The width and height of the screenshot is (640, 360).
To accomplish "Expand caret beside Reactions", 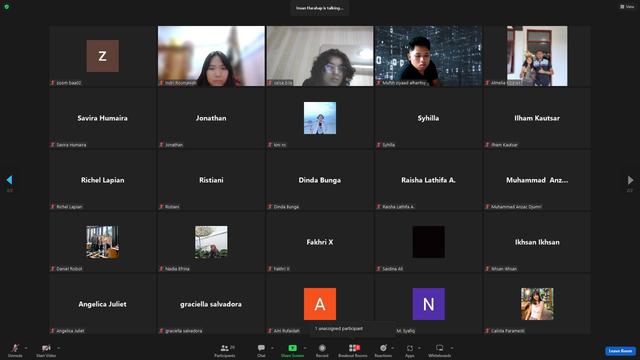I will click(x=393, y=348).
